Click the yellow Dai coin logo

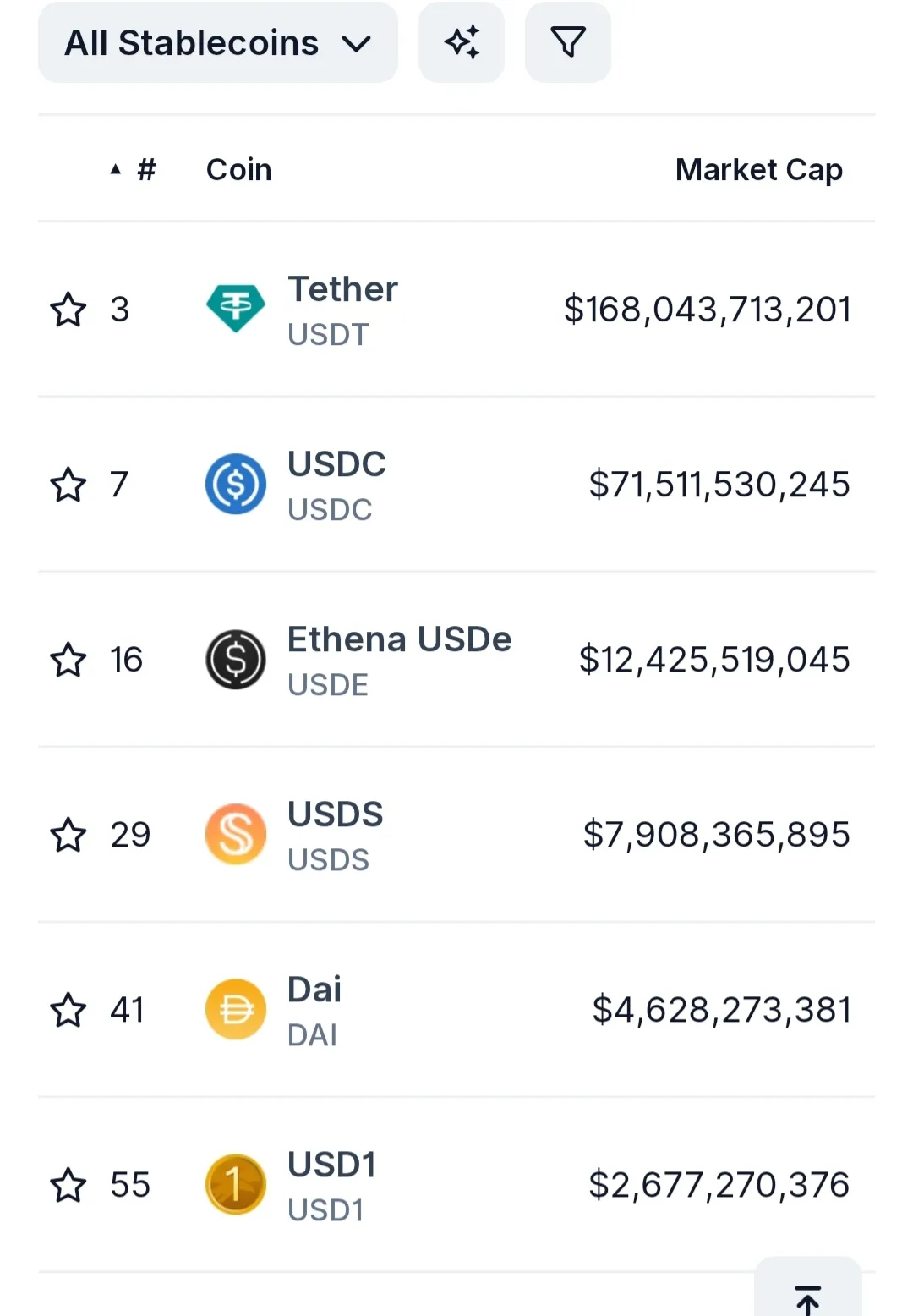tap(236, 1009)
